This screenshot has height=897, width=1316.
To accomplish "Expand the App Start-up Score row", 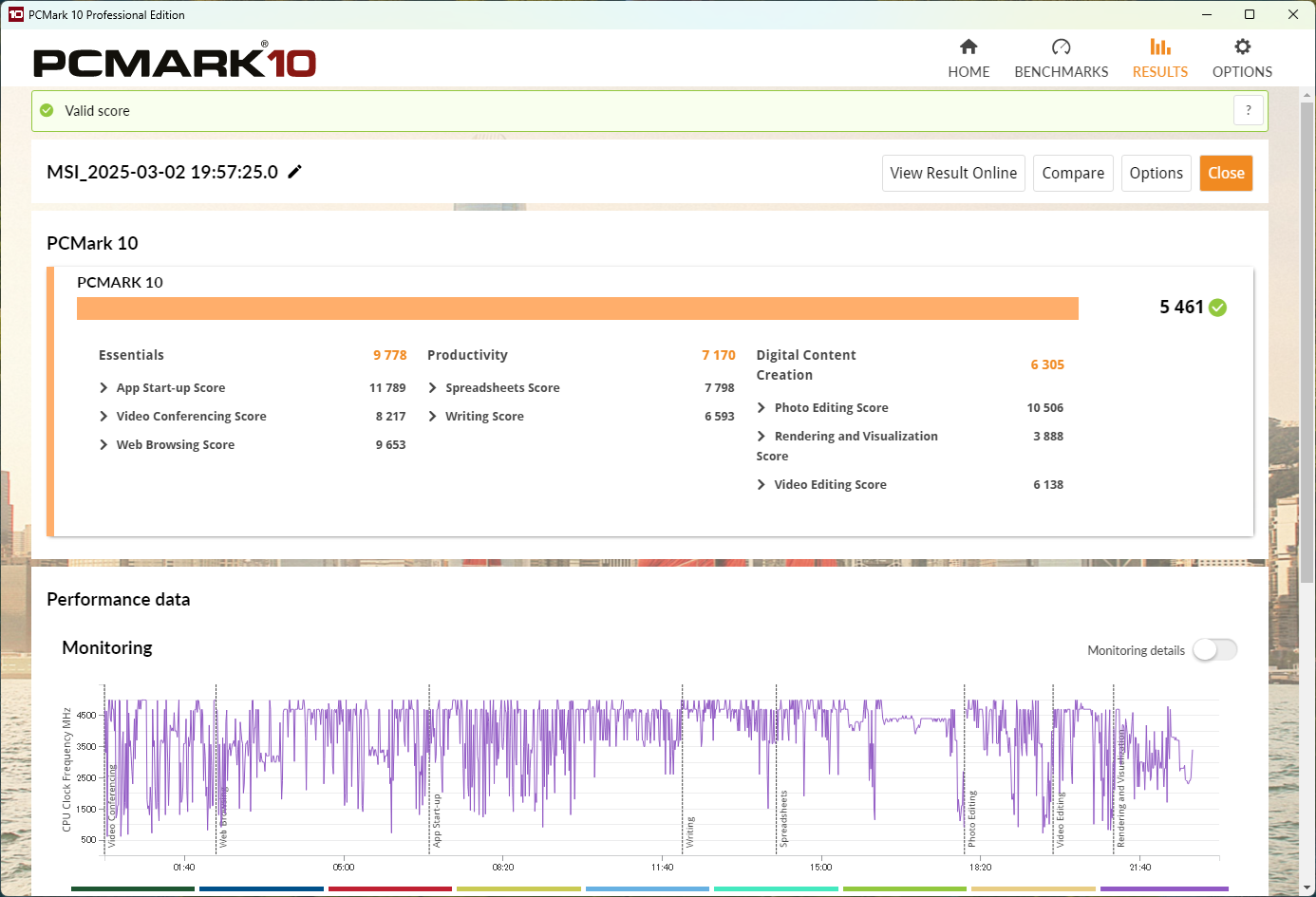I will pos(103,387).
